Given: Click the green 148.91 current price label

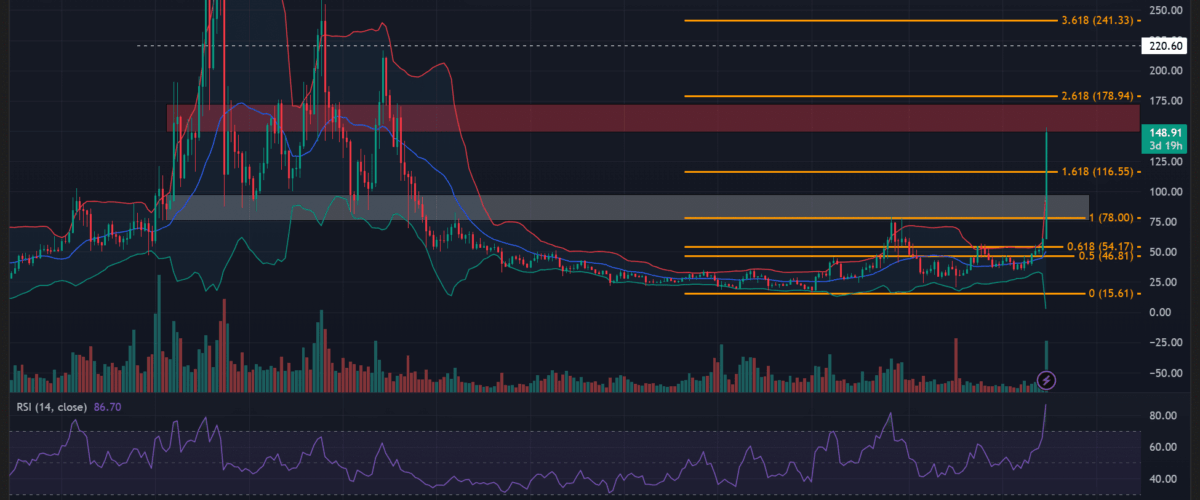Looking at the screenshot, I should tap(1167, 132).
